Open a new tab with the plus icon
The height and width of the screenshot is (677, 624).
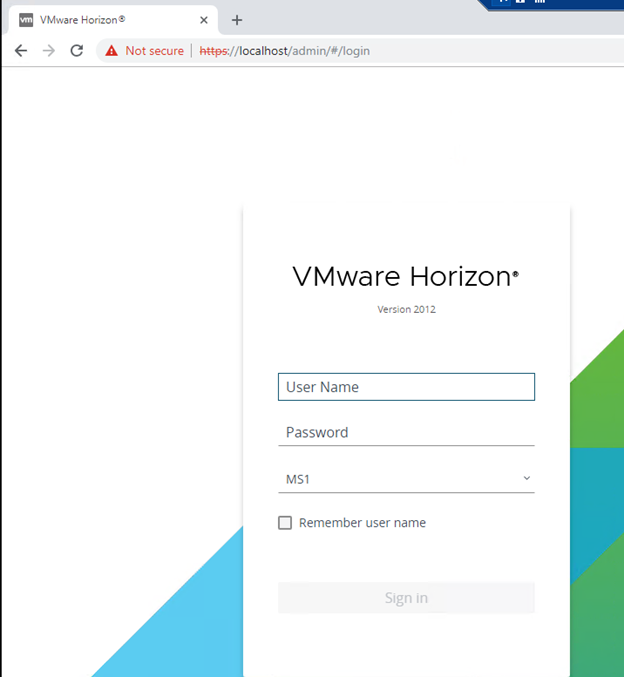point(237,20)
